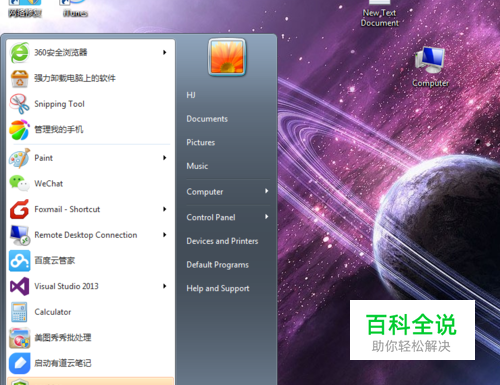Expand the Paint recent files arrow
Screen dimensions: 500x385
[x=165, y=158]
